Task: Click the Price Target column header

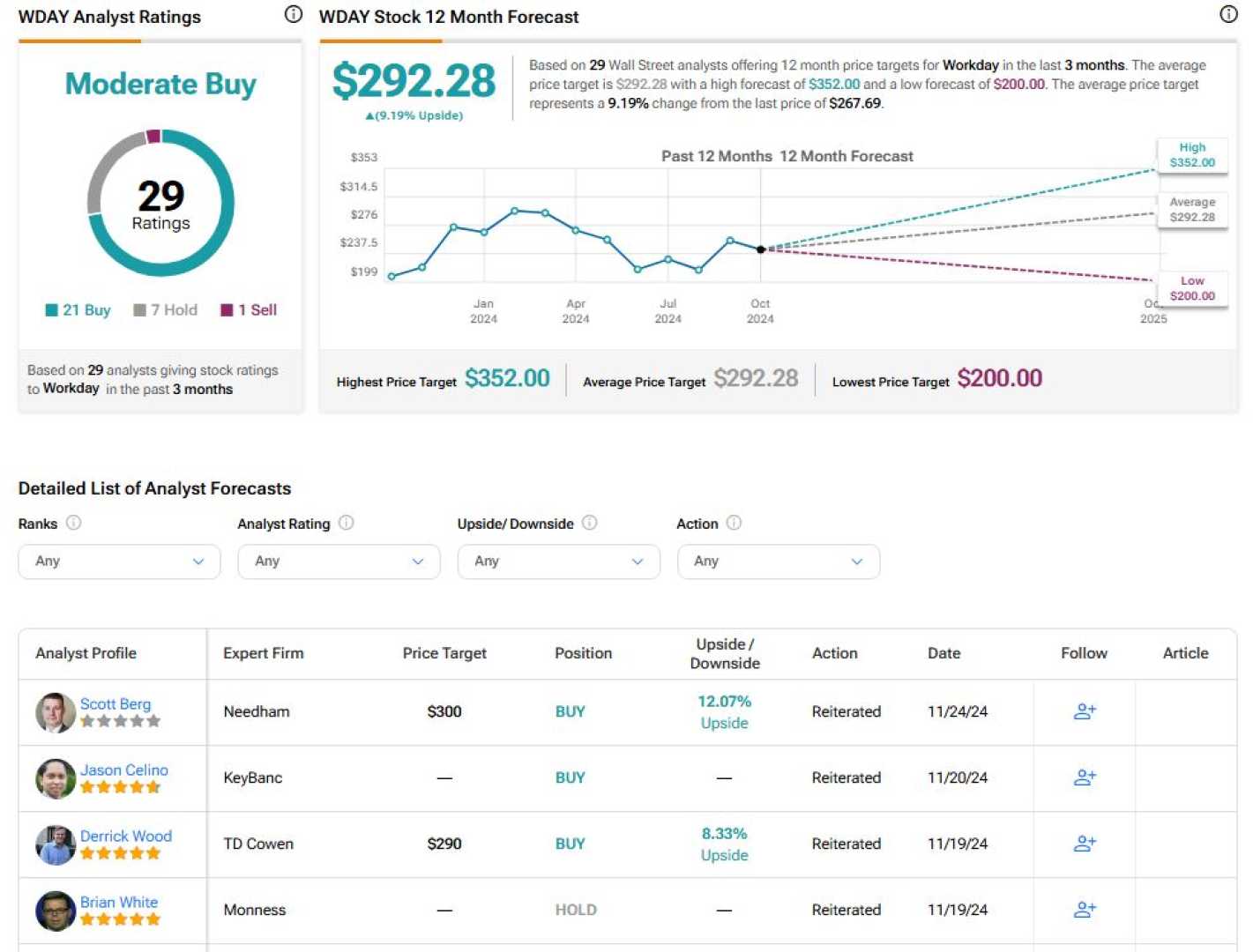Action: (x=444, y=653)
